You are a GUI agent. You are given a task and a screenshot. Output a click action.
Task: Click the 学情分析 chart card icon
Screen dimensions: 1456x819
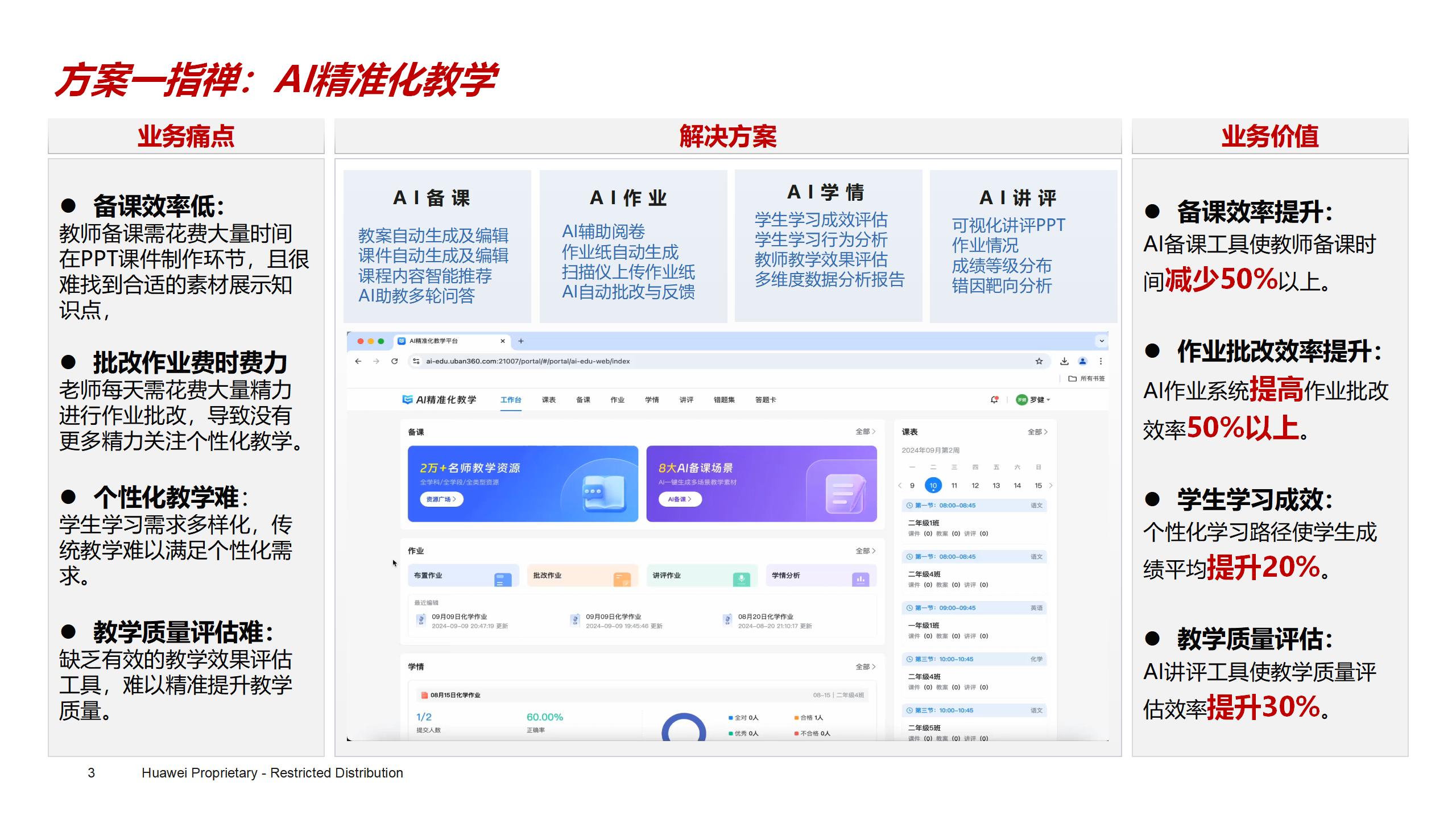861,580
